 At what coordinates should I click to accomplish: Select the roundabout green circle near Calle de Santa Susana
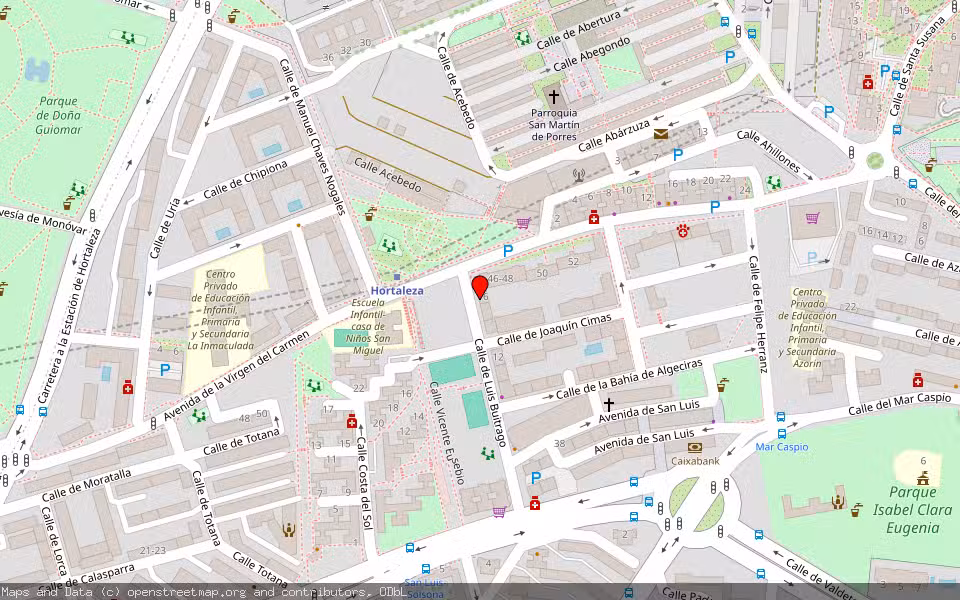[x=875, y=161]
